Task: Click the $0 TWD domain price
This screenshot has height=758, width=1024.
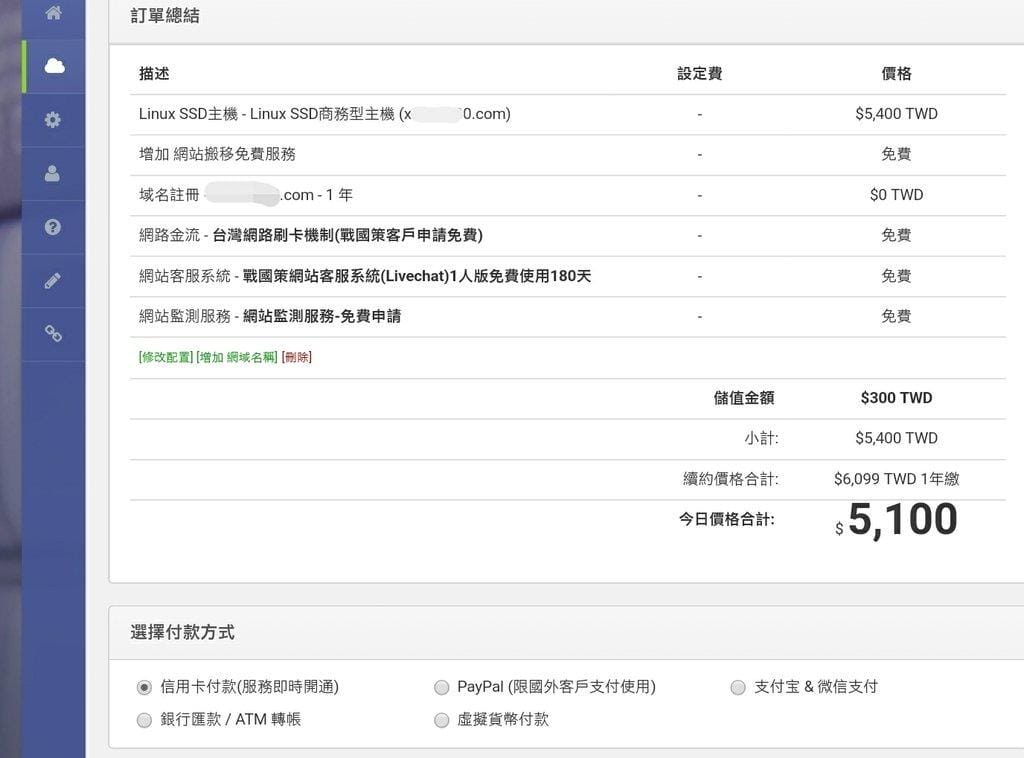Action: coord(896,195)
